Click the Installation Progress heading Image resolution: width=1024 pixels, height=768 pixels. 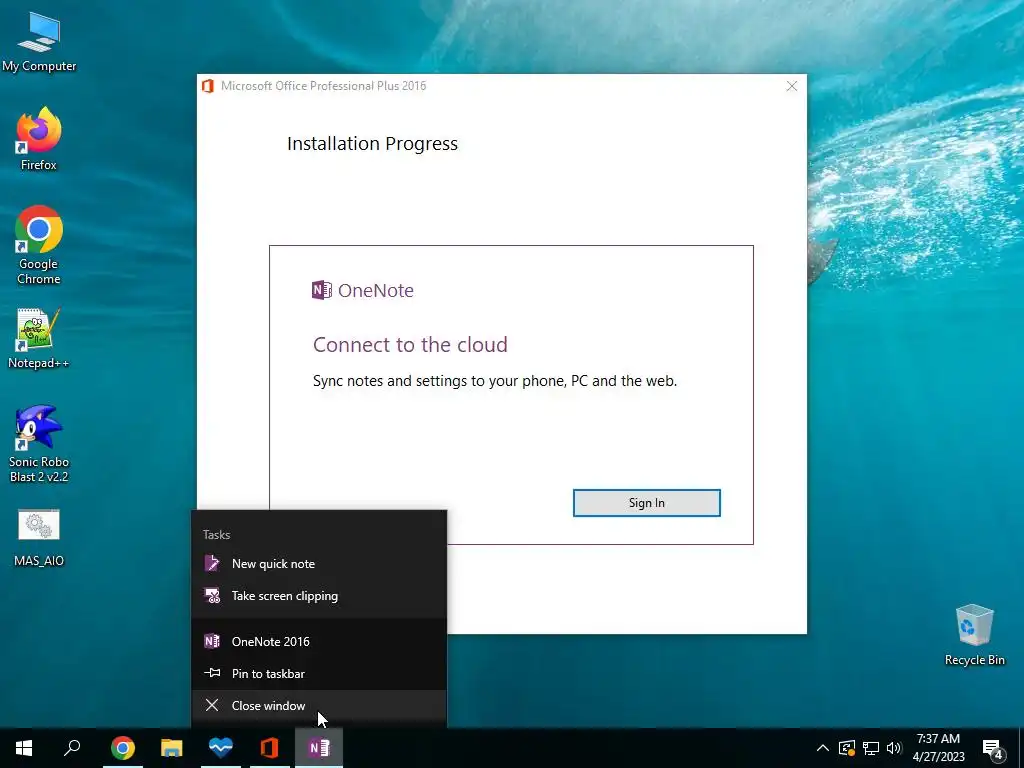pyautogui.click(x=372, y=144)
